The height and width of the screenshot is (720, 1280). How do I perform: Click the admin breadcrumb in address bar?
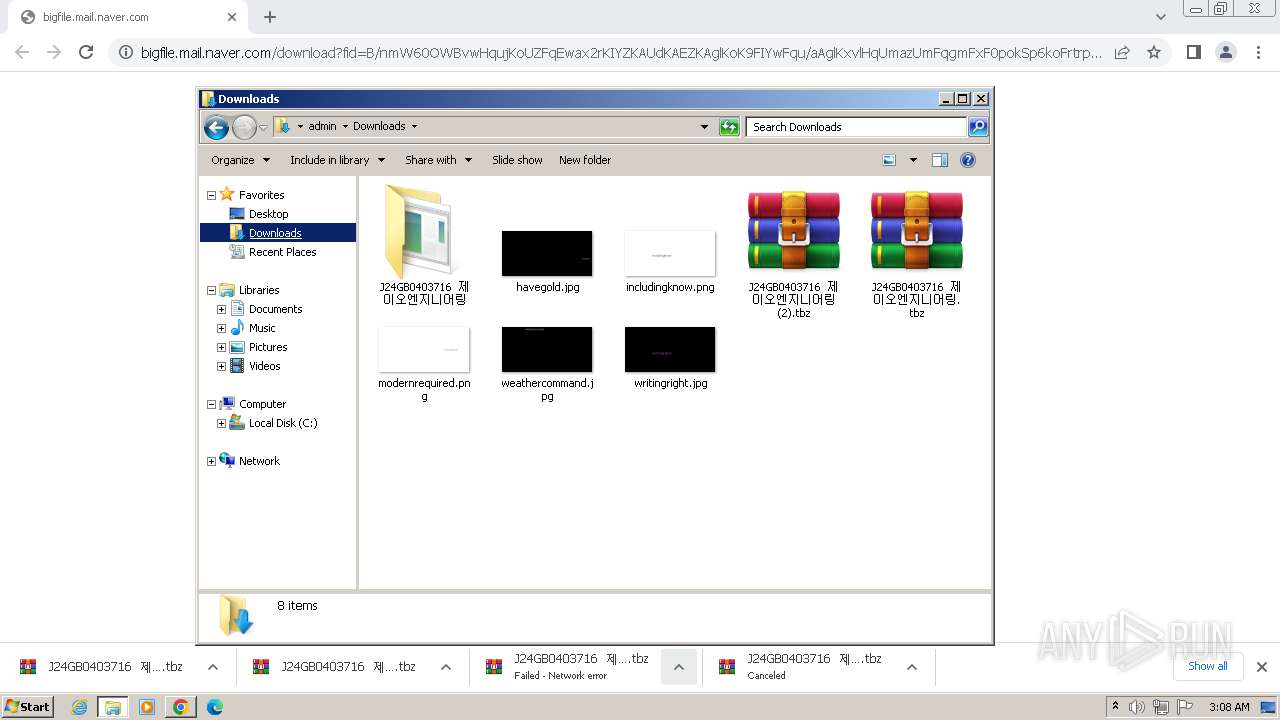tap(322, 127)
